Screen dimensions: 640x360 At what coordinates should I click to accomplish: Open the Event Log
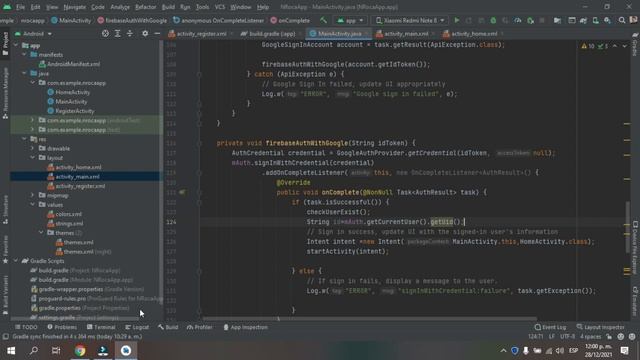550,327
